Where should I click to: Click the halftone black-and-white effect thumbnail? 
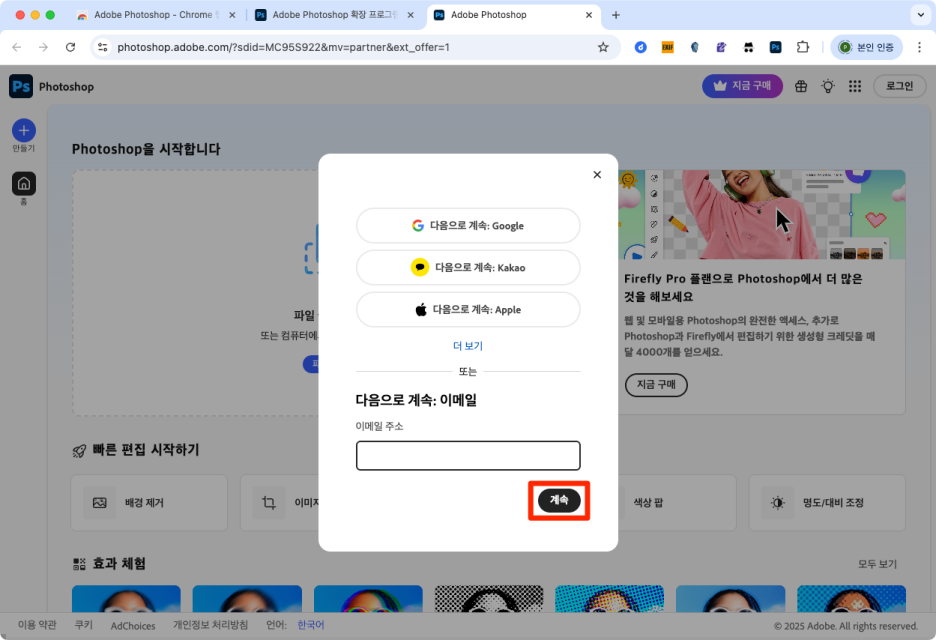pyautogui.click(x=489, y=599)
